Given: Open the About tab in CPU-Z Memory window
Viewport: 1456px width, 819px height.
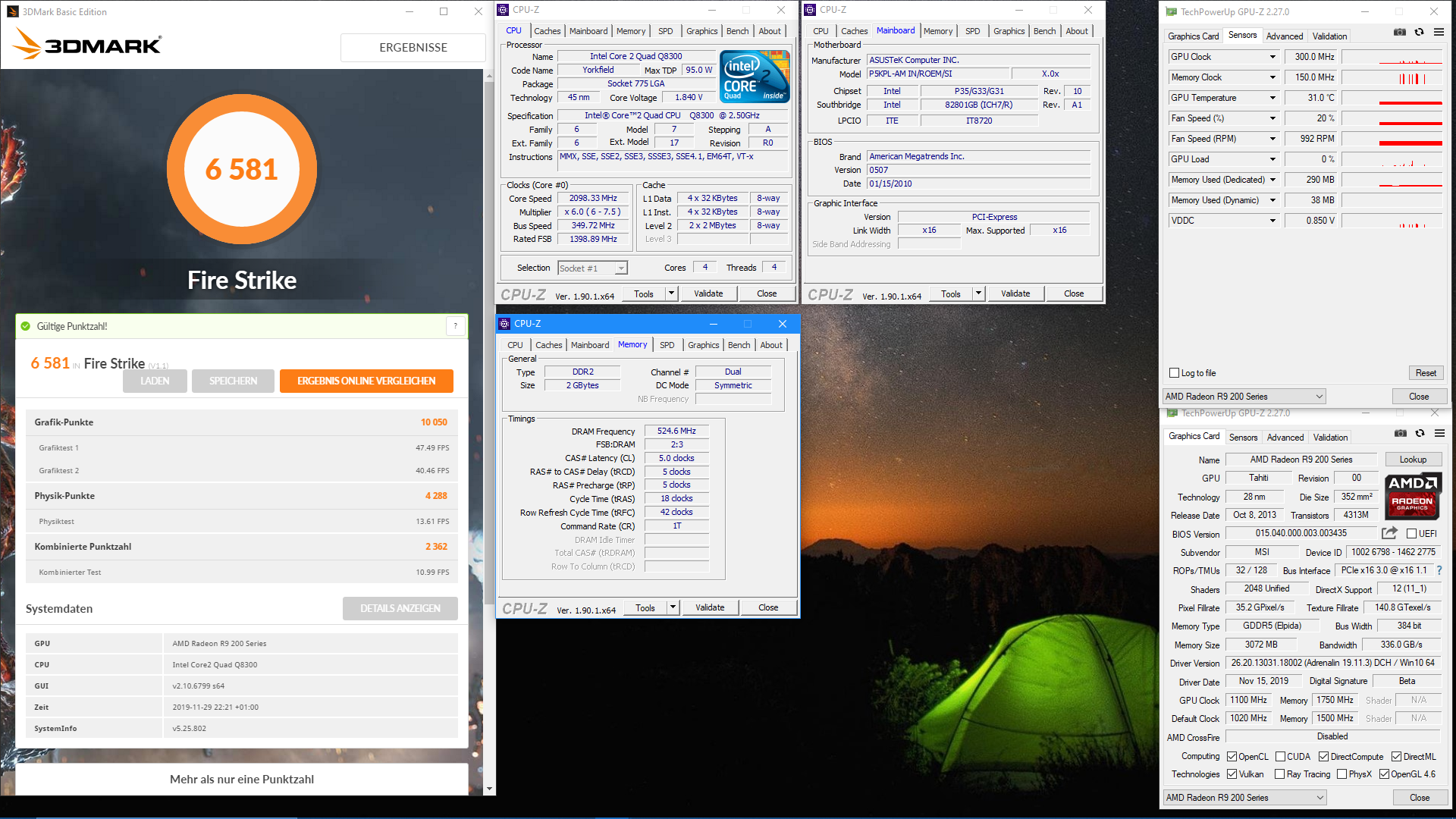Looking at the screenshot, I should (771, 345).
